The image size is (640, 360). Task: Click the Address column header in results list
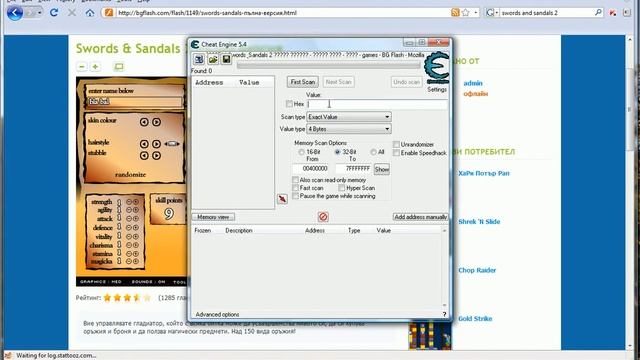209,82
